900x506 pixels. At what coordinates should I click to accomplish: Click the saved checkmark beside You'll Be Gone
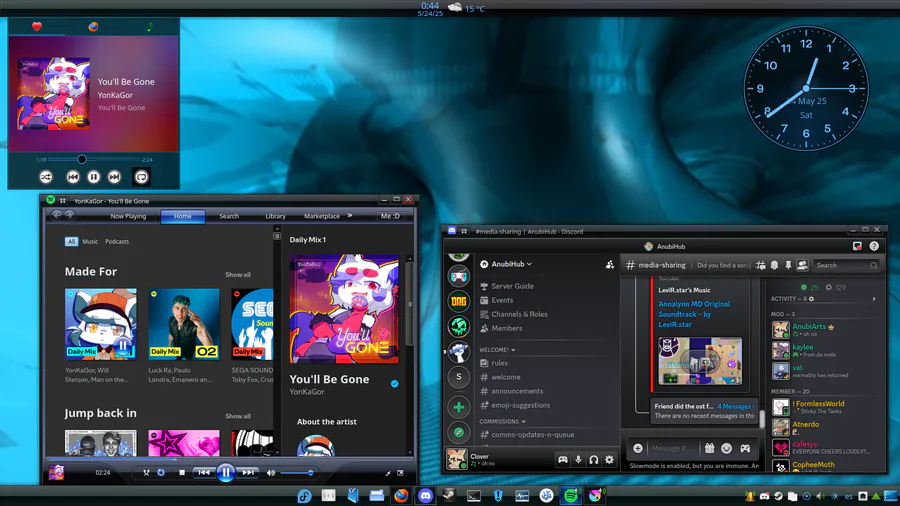395,384
